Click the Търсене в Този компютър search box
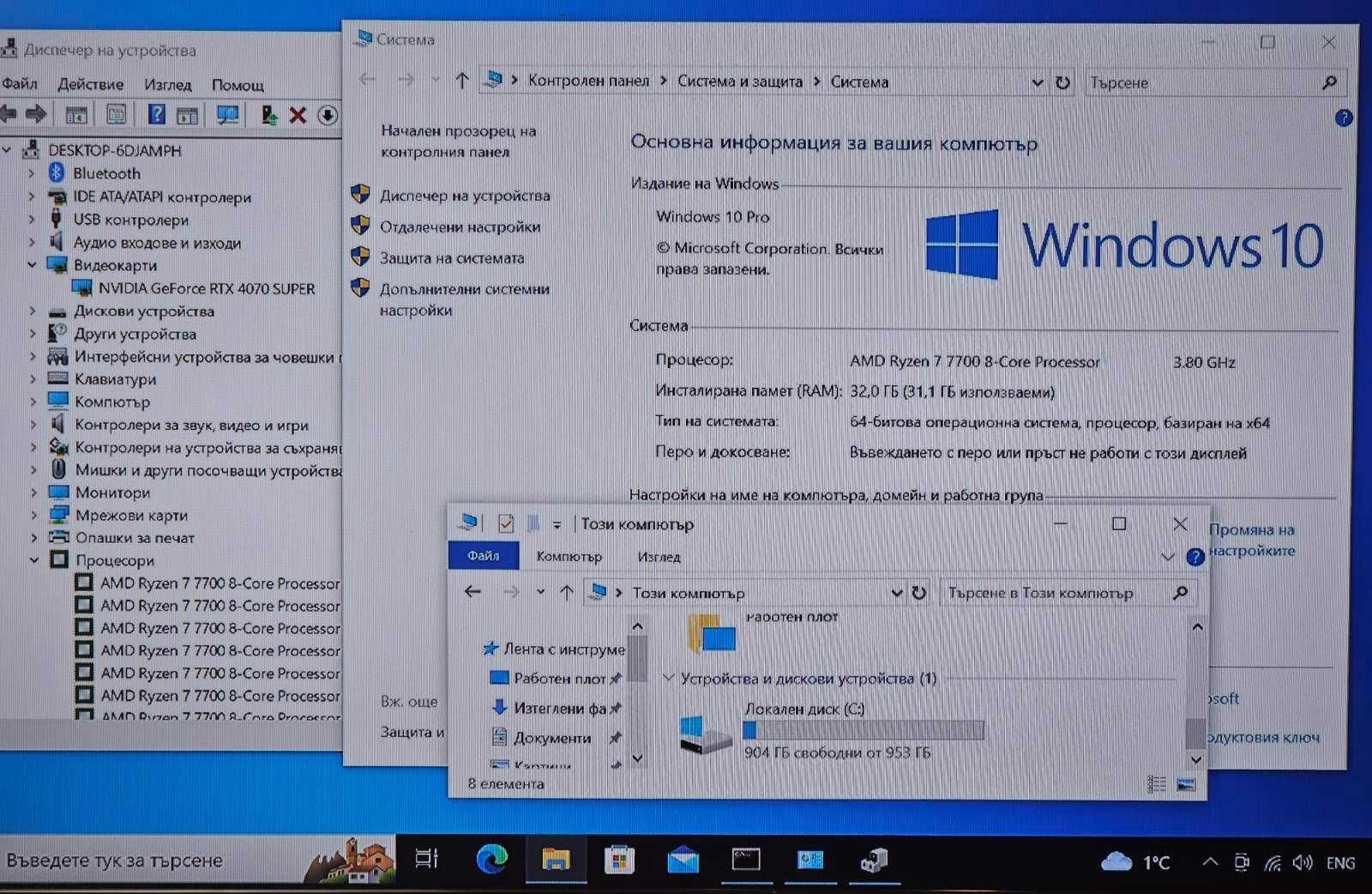Image resolution: width=1372 pixels, height=894 pixels. coord(1055,593)
